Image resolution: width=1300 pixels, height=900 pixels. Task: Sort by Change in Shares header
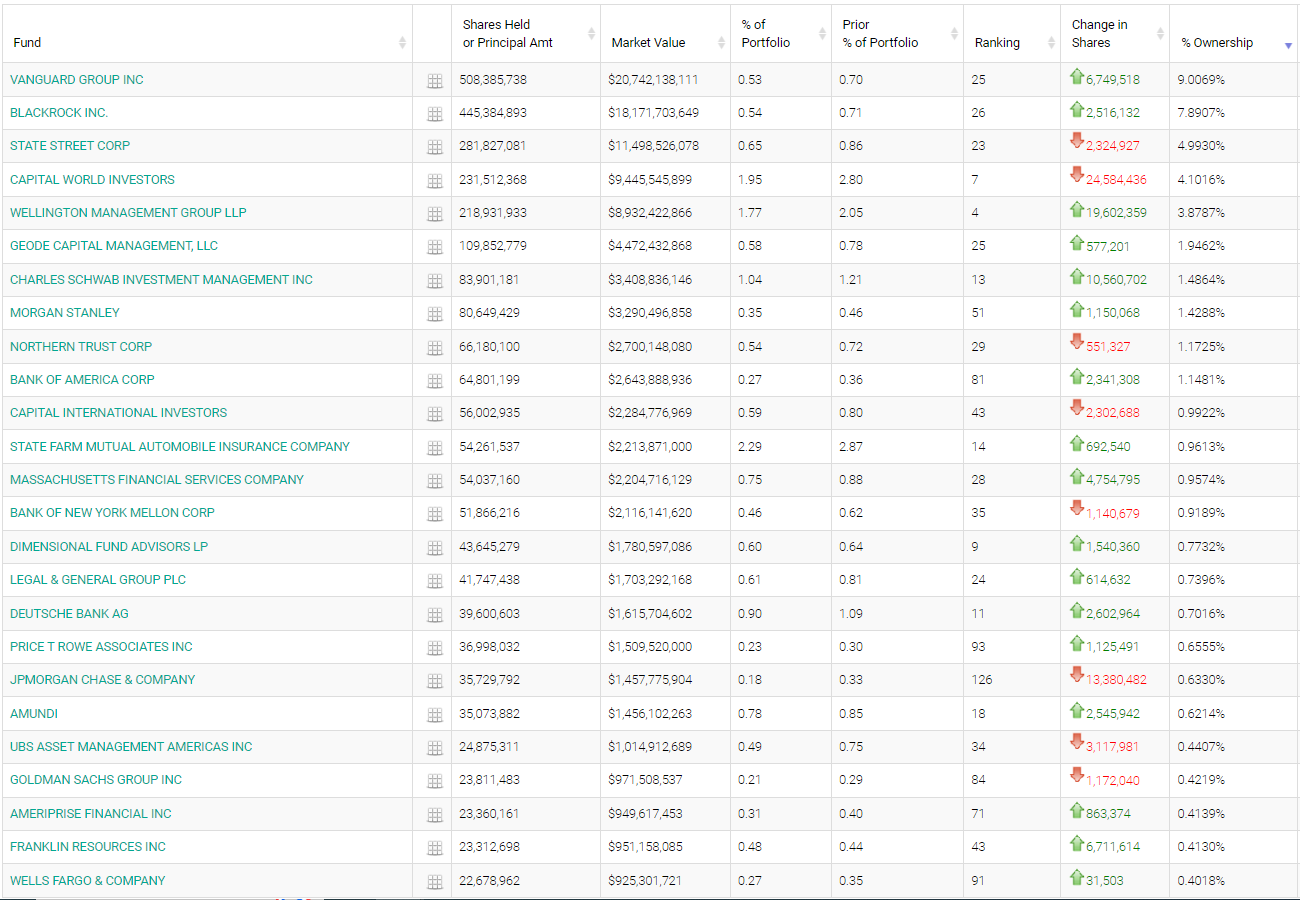click(x=1115, y=34)
